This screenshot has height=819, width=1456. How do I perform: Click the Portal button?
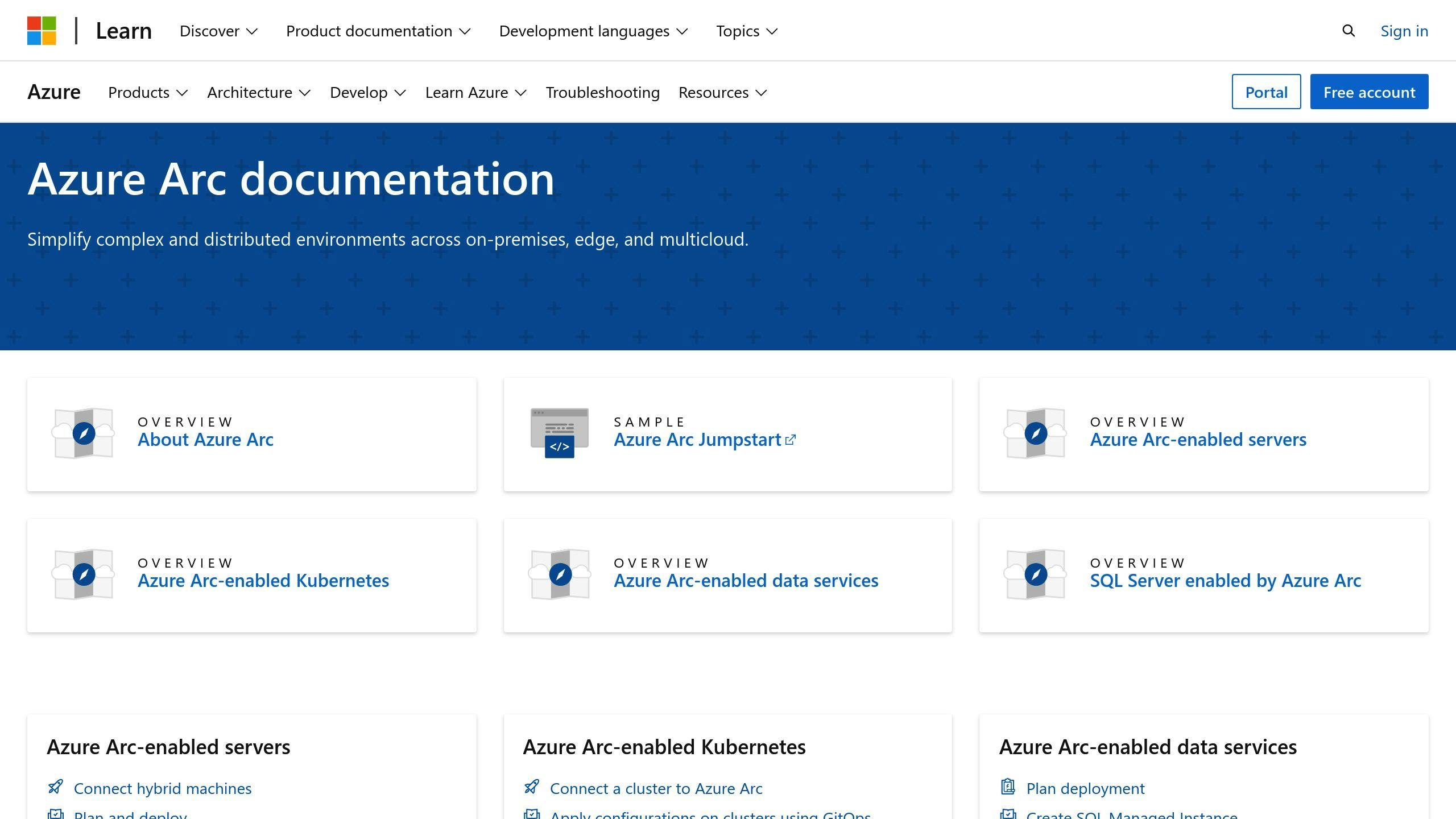[x=1266, y=92]
